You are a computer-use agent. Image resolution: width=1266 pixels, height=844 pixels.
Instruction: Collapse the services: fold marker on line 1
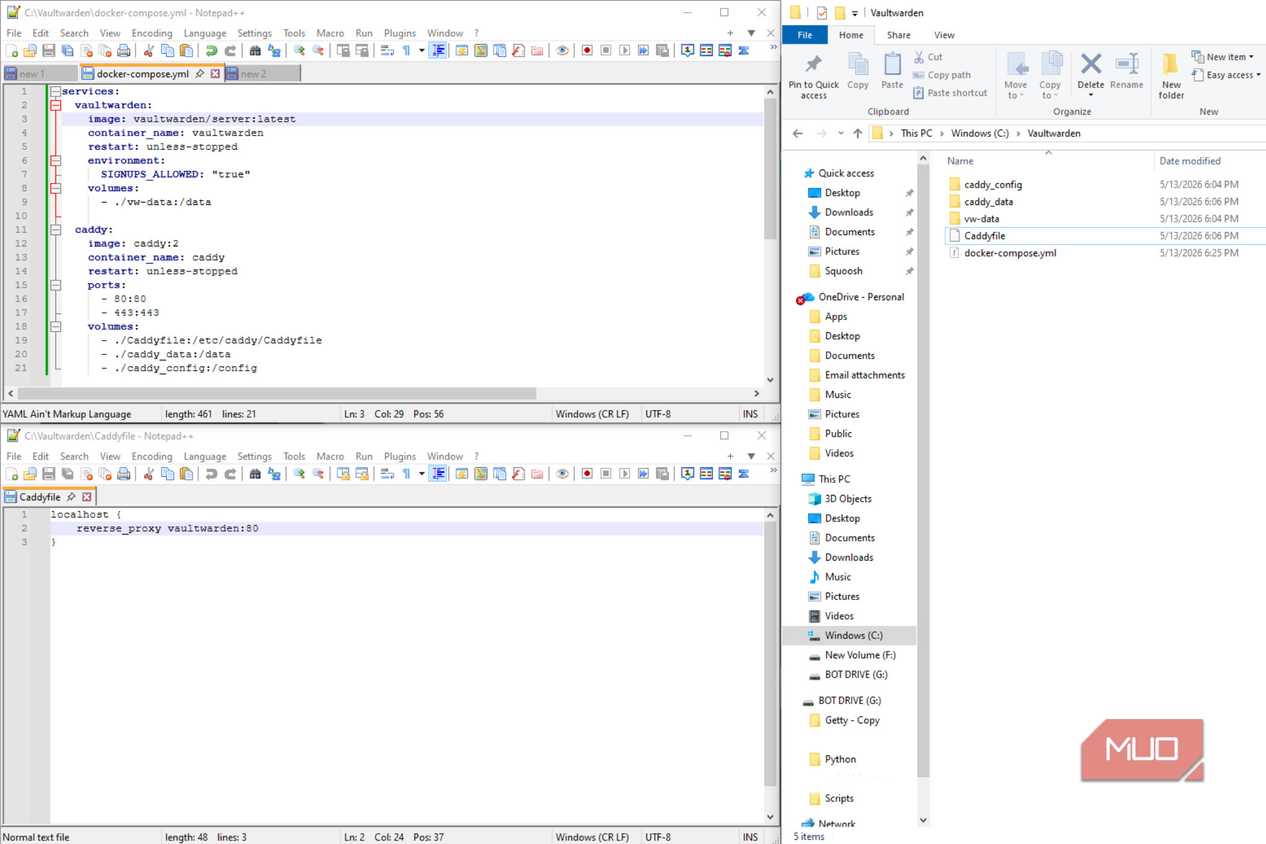pos(56,91)
